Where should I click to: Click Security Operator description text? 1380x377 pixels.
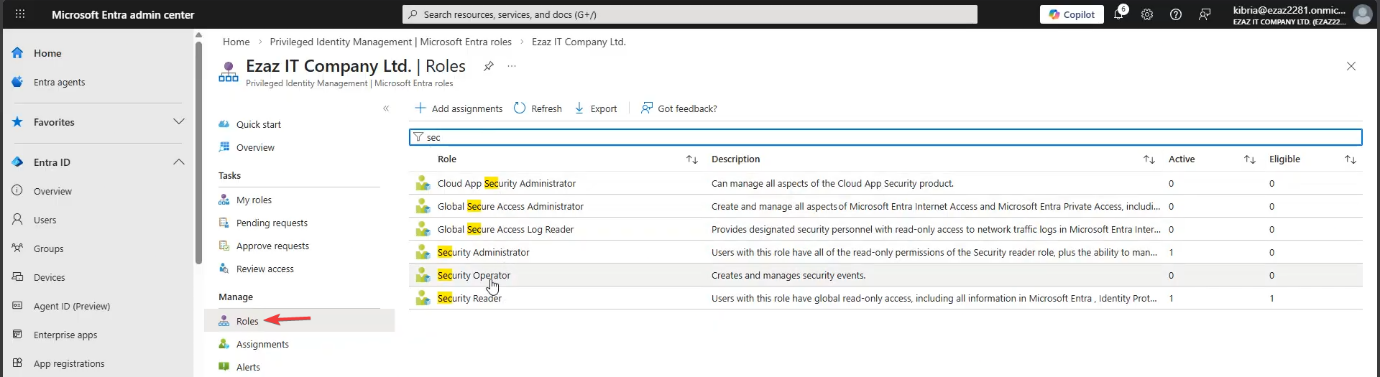[x=788, y=275]
